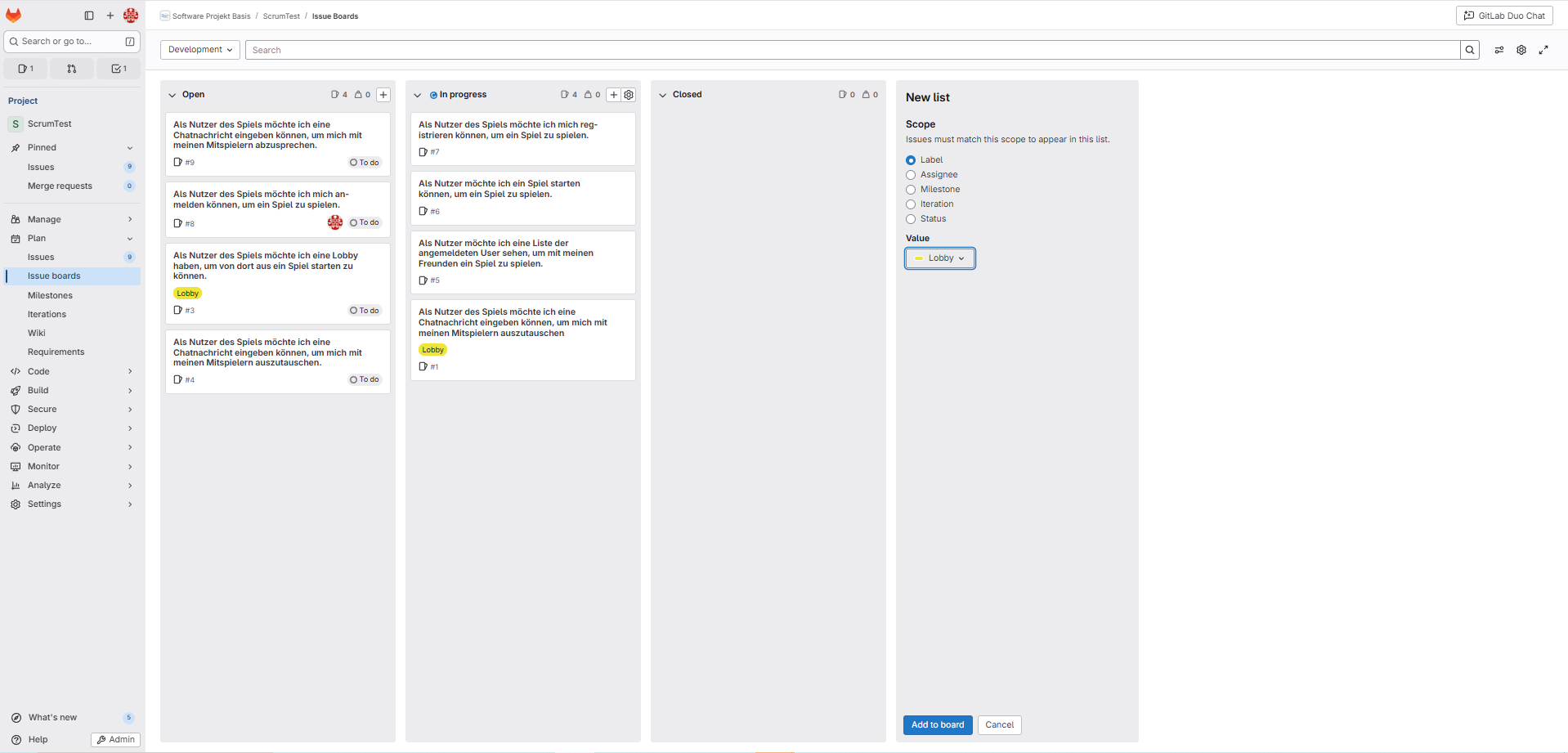This screenshot has width=1568, height=753.
Task: Click the search magnifier button
Action: (x=1470, y=50)
